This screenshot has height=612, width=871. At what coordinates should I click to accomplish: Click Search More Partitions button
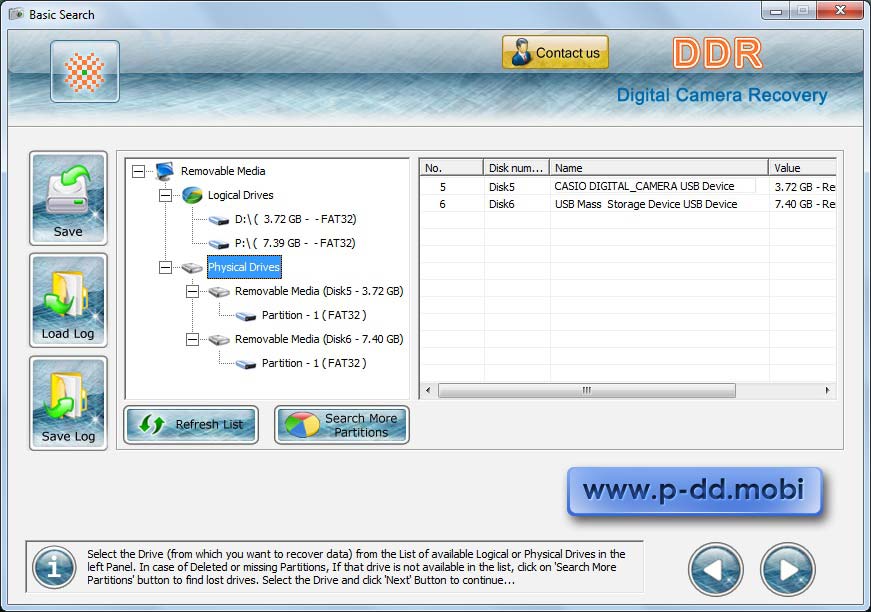click(x=342, y=425)
